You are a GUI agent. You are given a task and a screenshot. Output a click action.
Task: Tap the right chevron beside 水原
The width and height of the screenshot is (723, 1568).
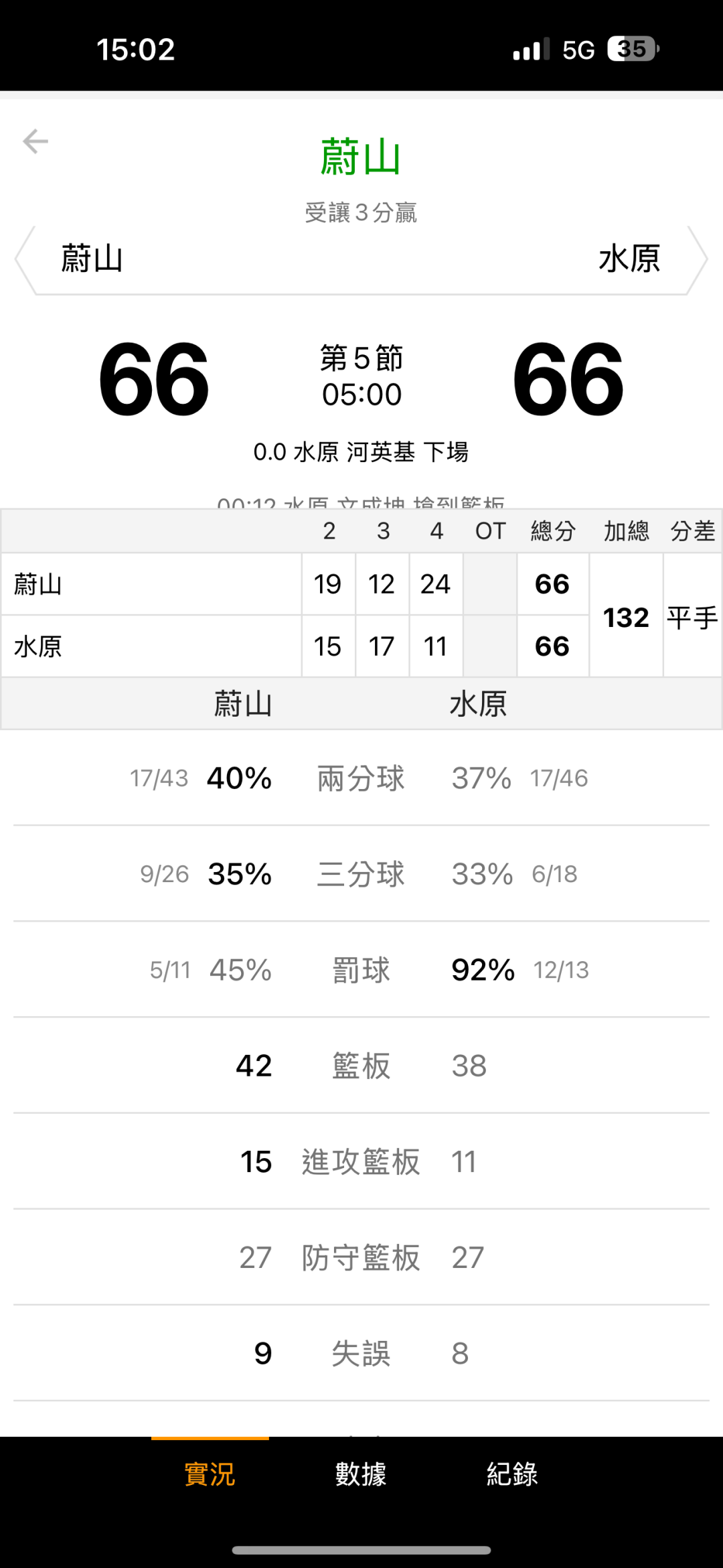[698, 260]
